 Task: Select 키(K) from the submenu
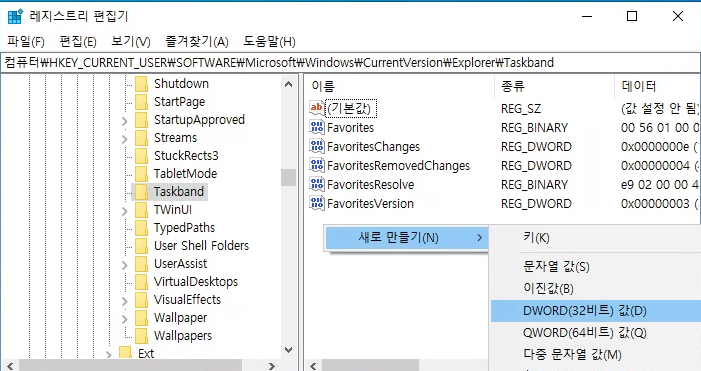coord(595,237)
